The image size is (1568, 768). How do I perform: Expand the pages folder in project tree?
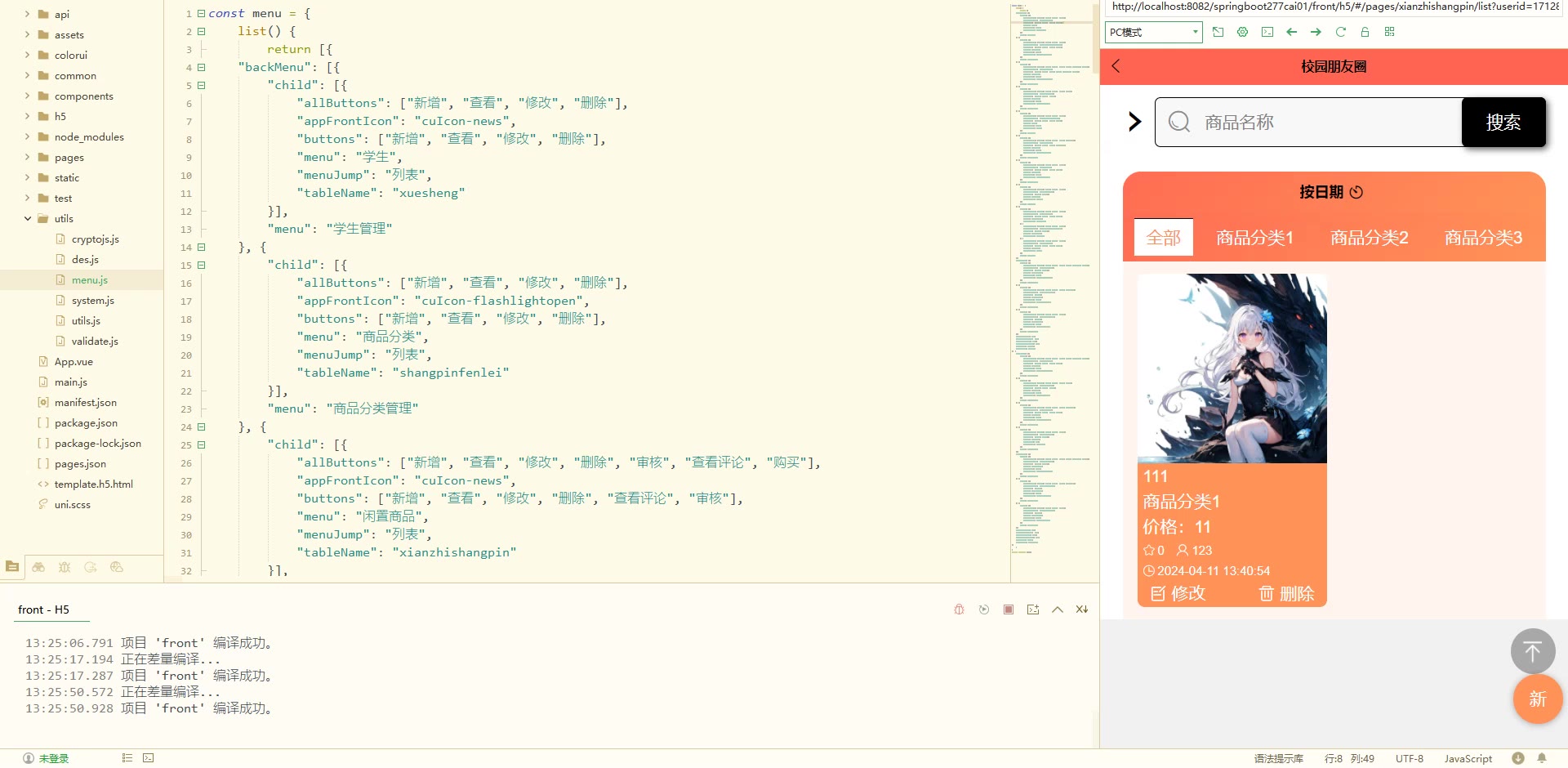tap(28, 158)
